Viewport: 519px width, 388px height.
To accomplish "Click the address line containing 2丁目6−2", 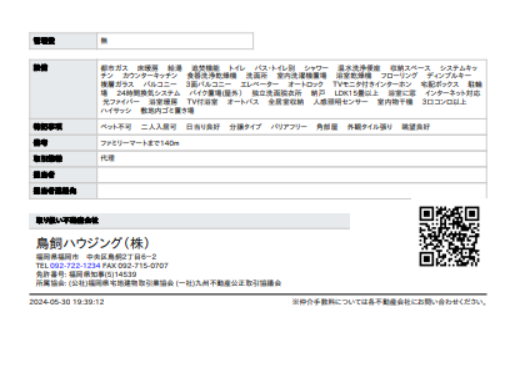I will coord(96,257).
